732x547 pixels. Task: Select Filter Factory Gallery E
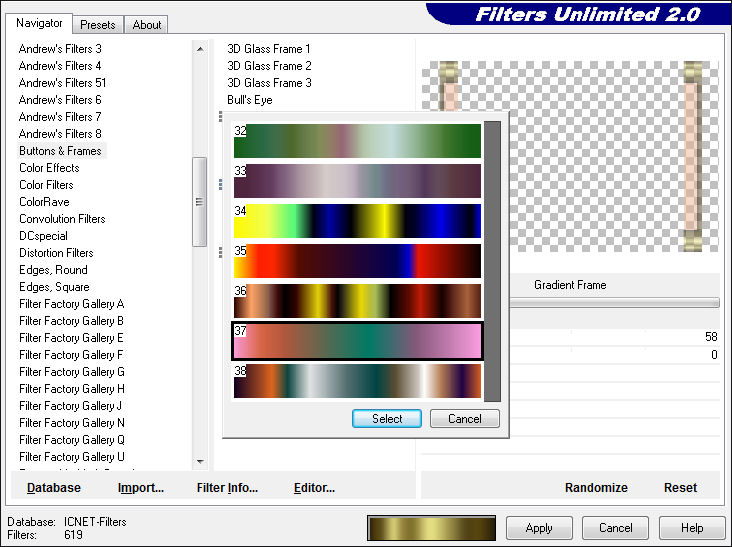71,338
